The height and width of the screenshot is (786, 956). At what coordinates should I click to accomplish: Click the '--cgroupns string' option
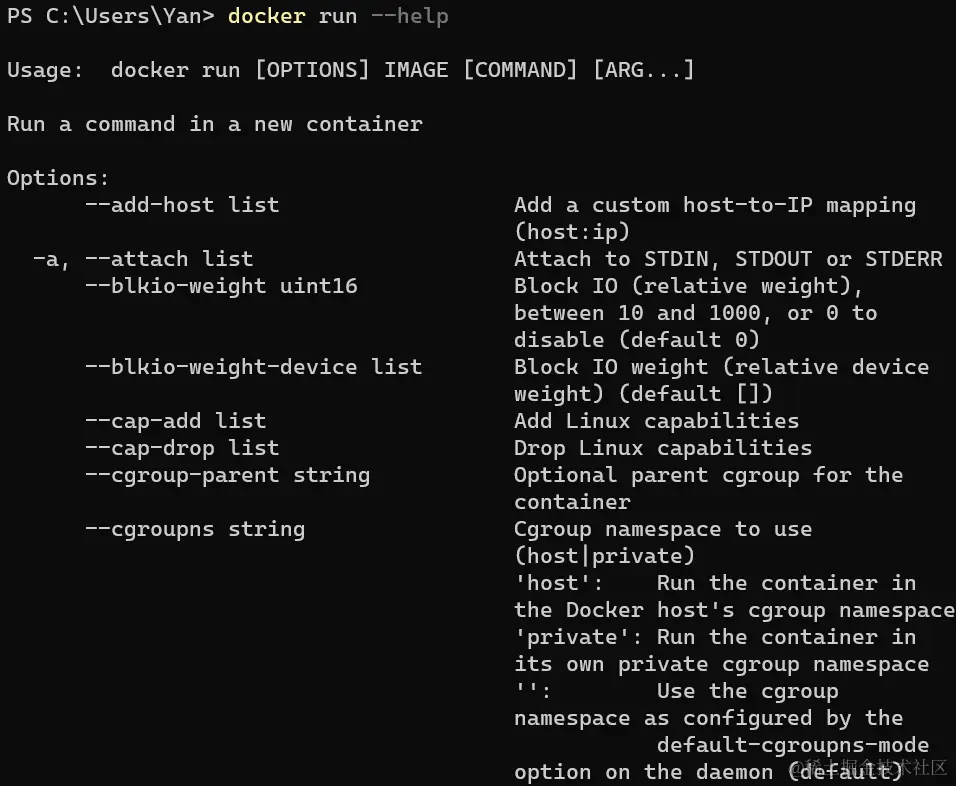tap(194, 529)
